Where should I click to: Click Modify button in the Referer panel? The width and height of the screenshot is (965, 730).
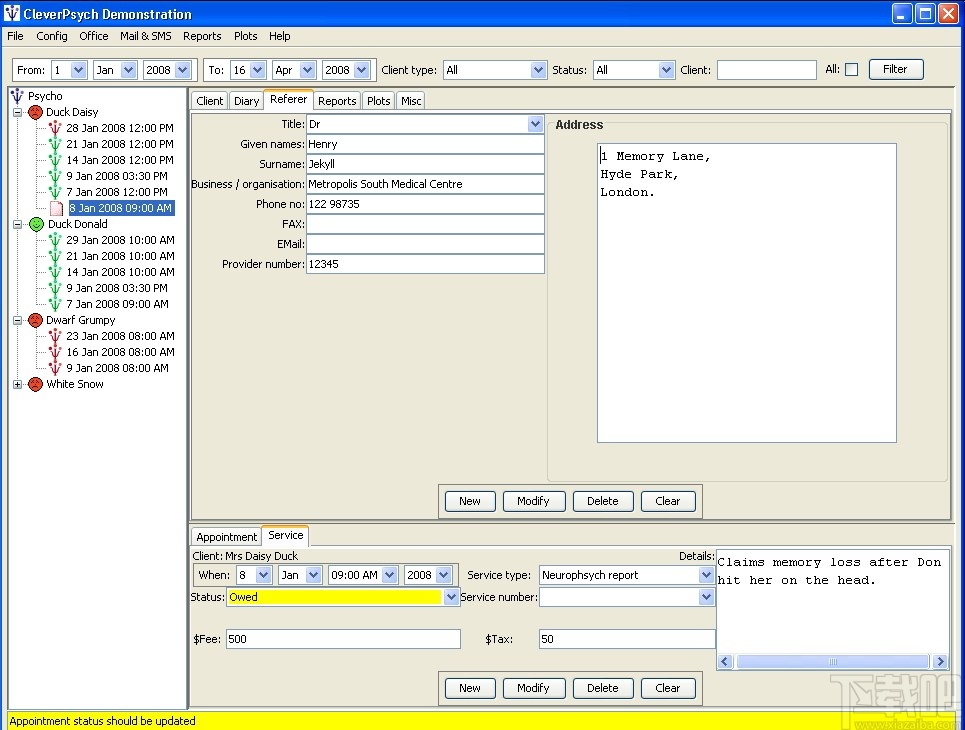[x=533, y=501]
